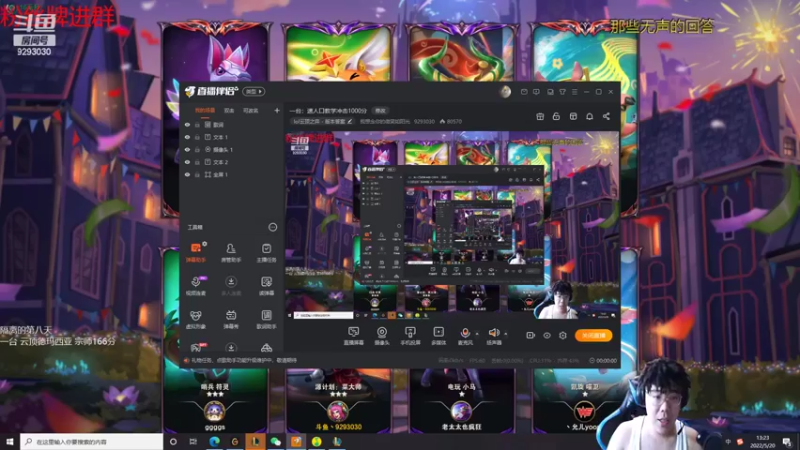Click the gift task notice in status bar
Screen dimensions: 800x450
[x=241, y=360]
